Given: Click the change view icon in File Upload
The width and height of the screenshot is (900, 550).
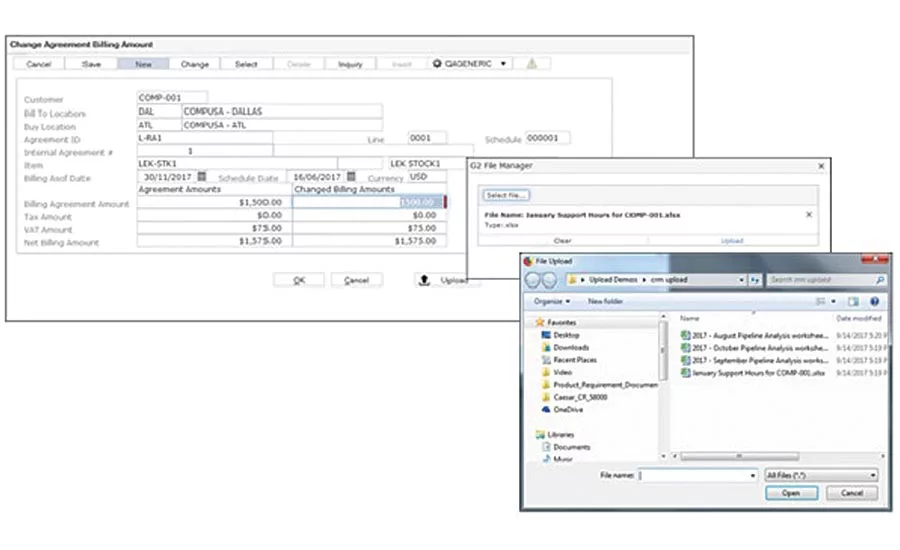Looking at the screenshot, I should pyautogui.click(x=821, y=301).
